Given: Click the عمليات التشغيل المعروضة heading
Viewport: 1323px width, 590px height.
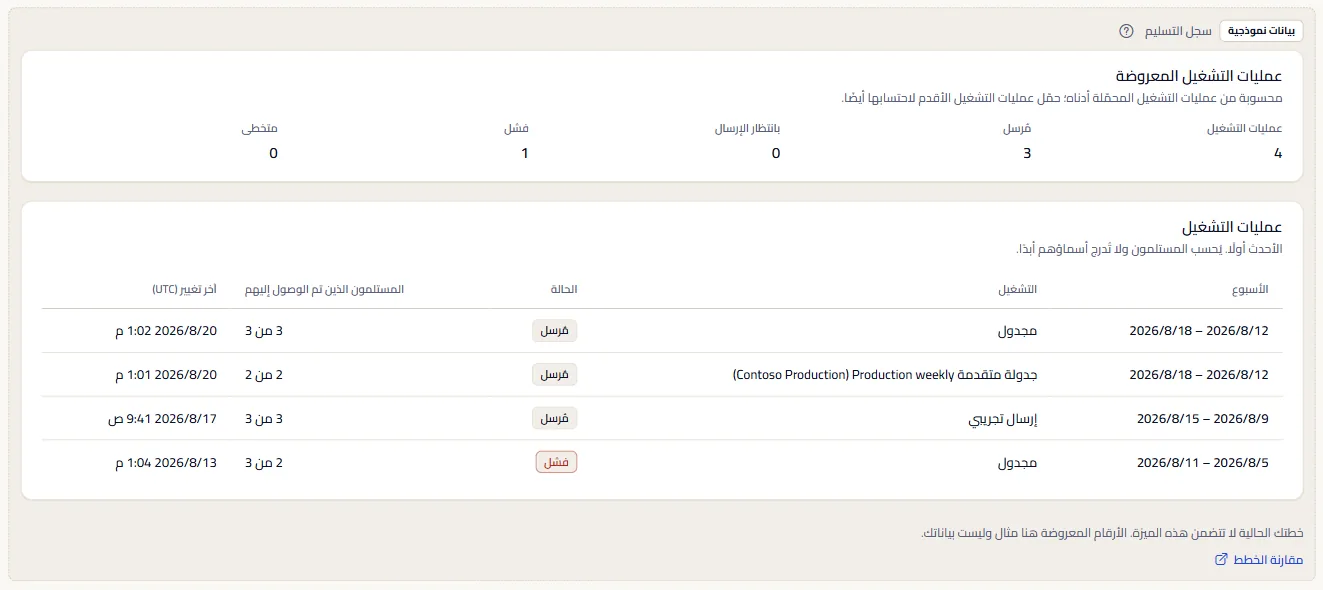Looking at the screenshot, I should [1199, 76].
